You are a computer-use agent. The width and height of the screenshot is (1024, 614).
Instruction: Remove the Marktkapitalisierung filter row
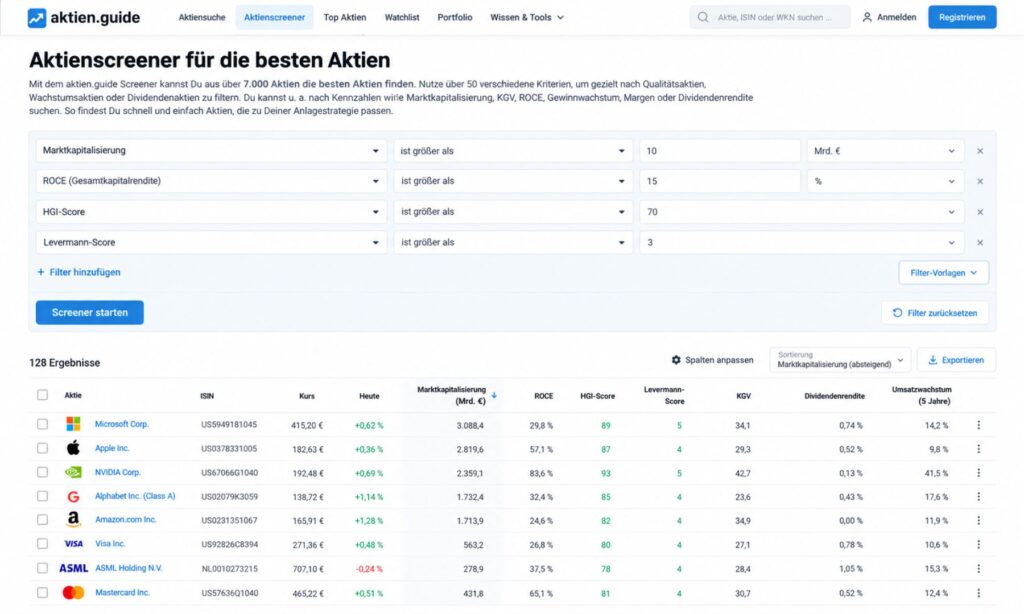tap(980, 151)
